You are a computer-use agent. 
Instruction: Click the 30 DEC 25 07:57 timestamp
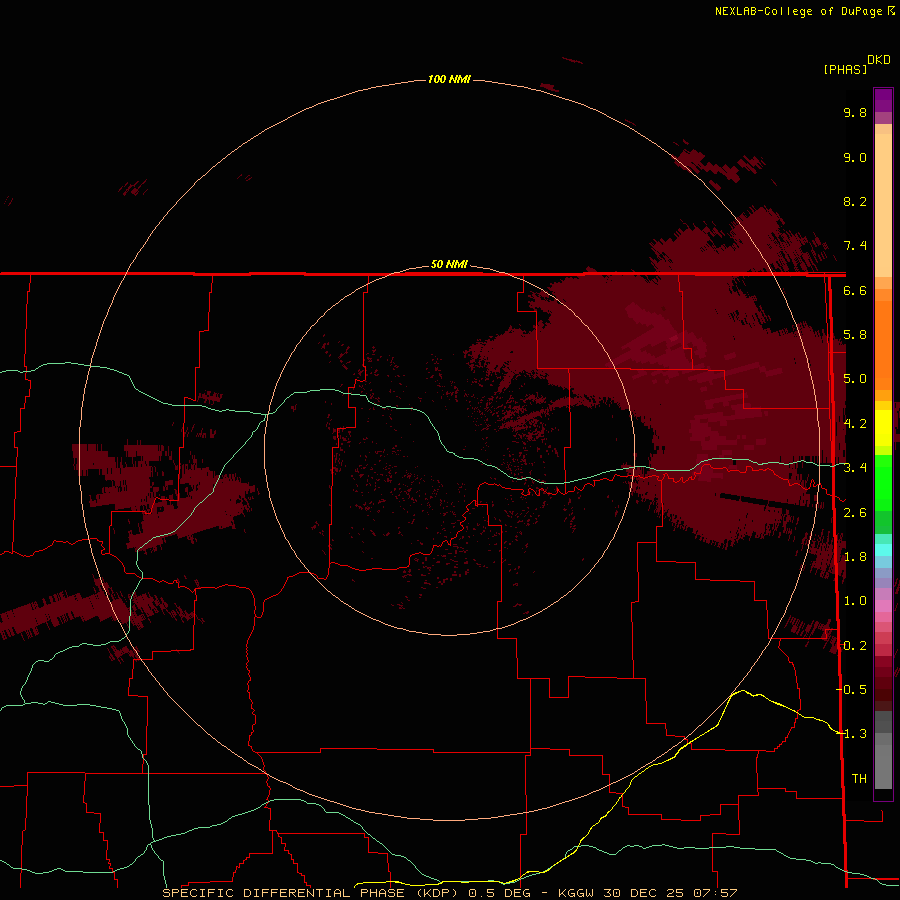[670, 893]
